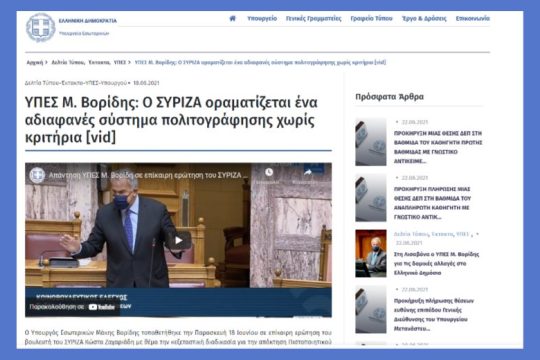Open ΥΠΕΣ breadcrumb link

[120, 62]
